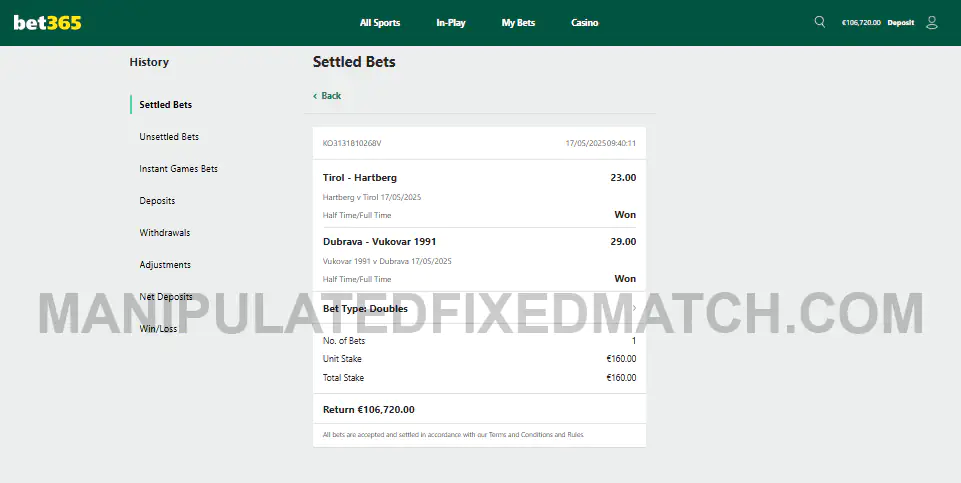Click the Deposit button in header
Image resolution: width=961 pixels, height=483 pixels.
(901, 23)
